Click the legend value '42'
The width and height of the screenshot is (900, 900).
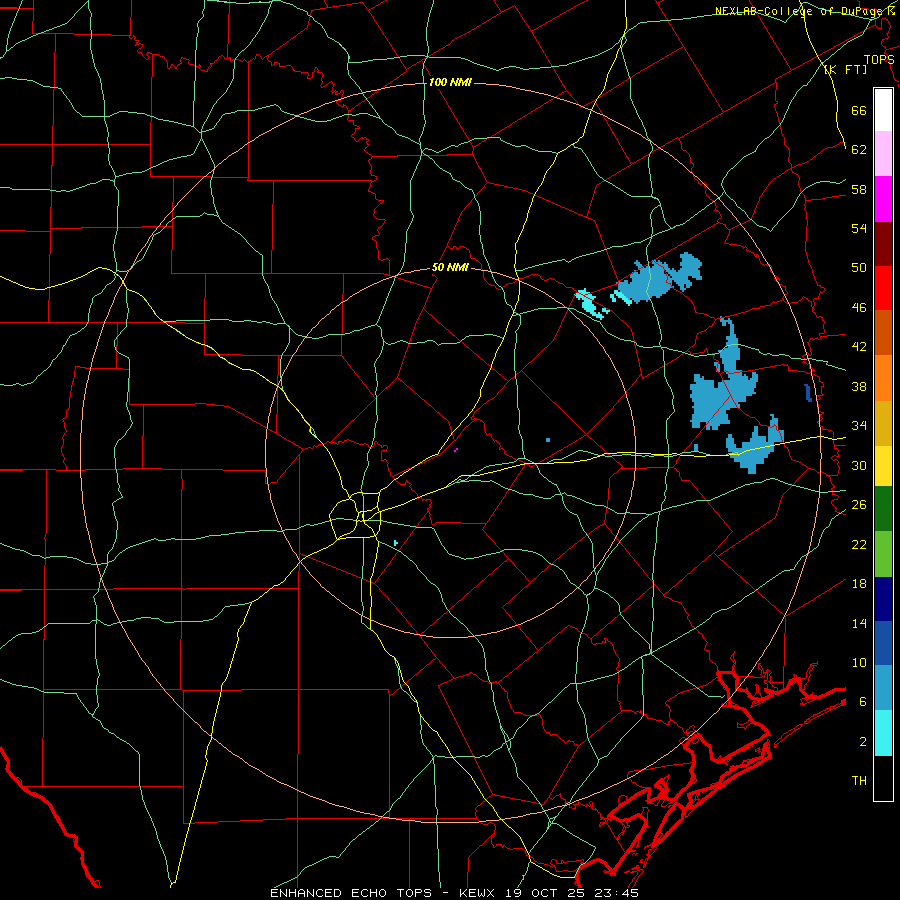pyautogui.click(x=859, y=347)
